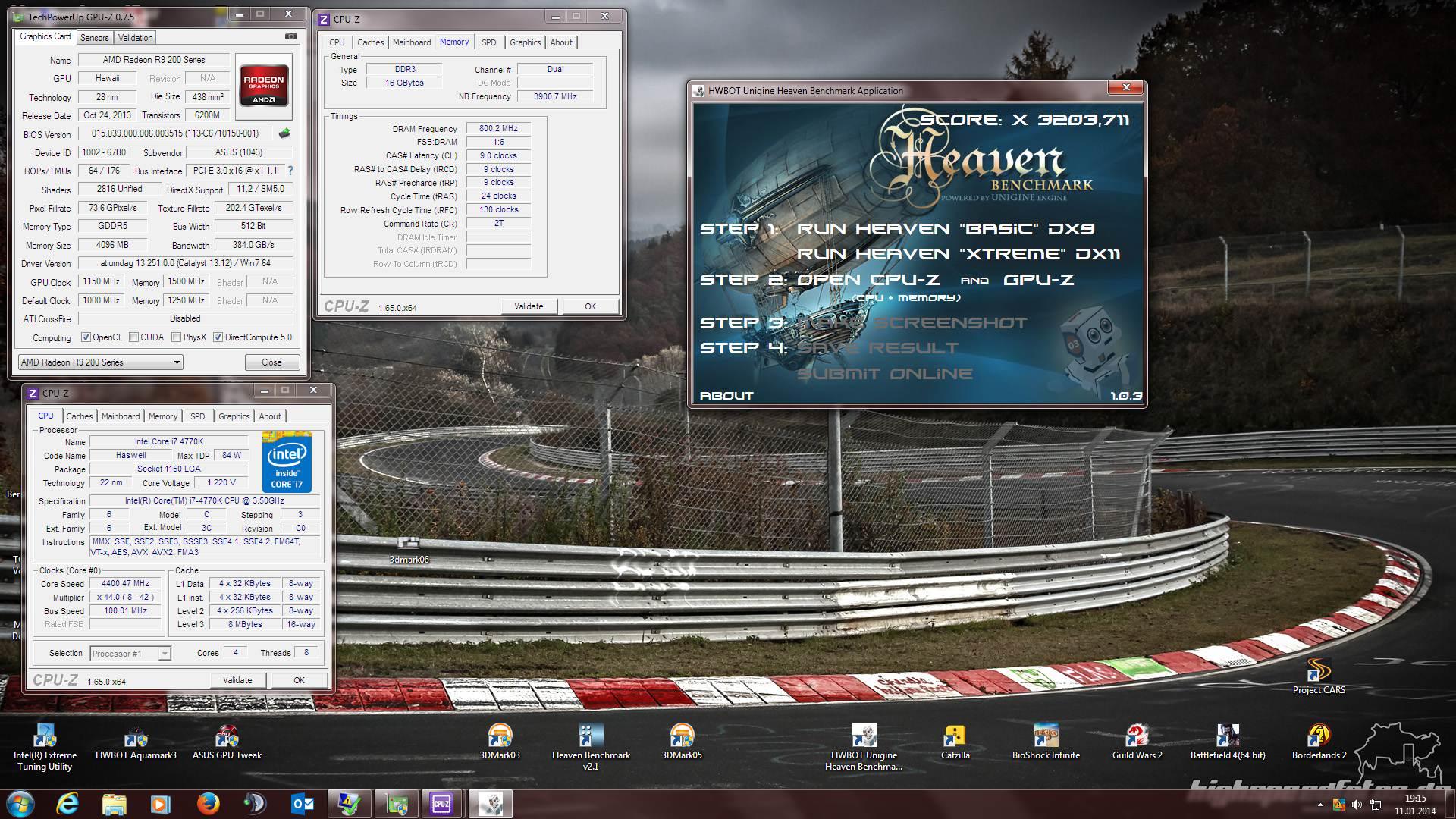1456x819 pixels.
Task: Click the GPU name field AMD Radeon R9 200 Series
Action: [x=154, y=60]
